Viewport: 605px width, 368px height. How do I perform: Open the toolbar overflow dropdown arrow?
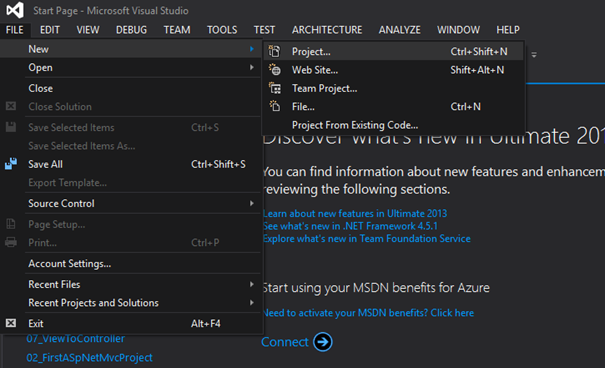pos(534,55)
